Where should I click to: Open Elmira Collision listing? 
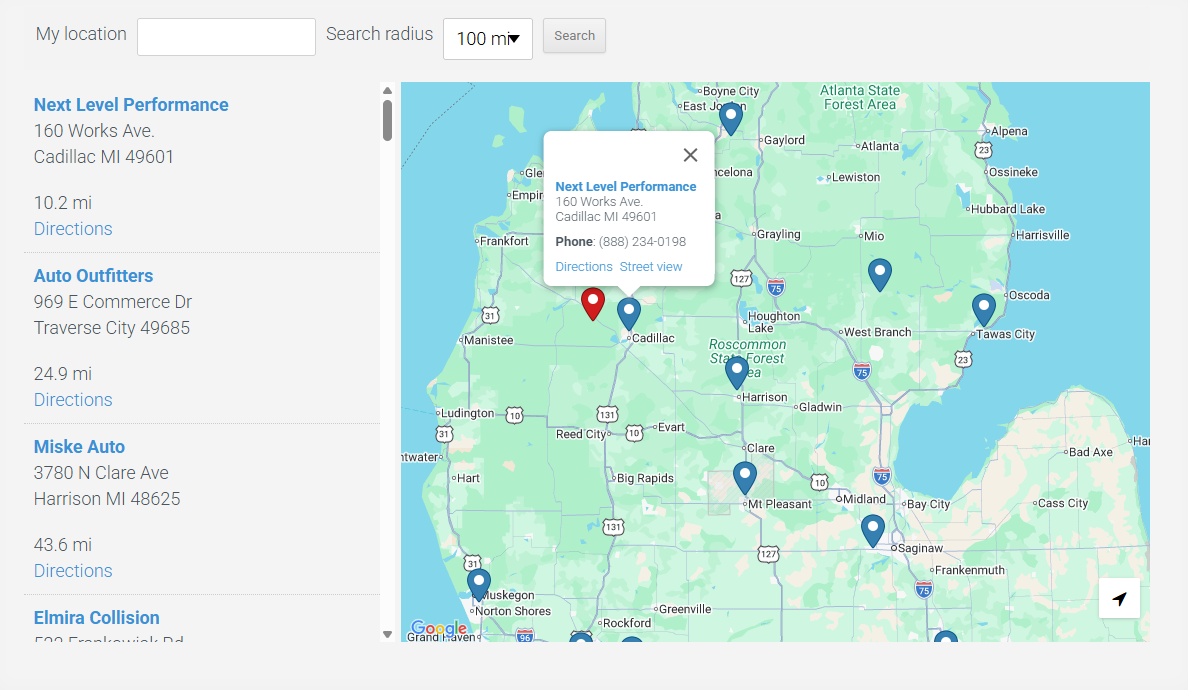(x=97, y=618)
